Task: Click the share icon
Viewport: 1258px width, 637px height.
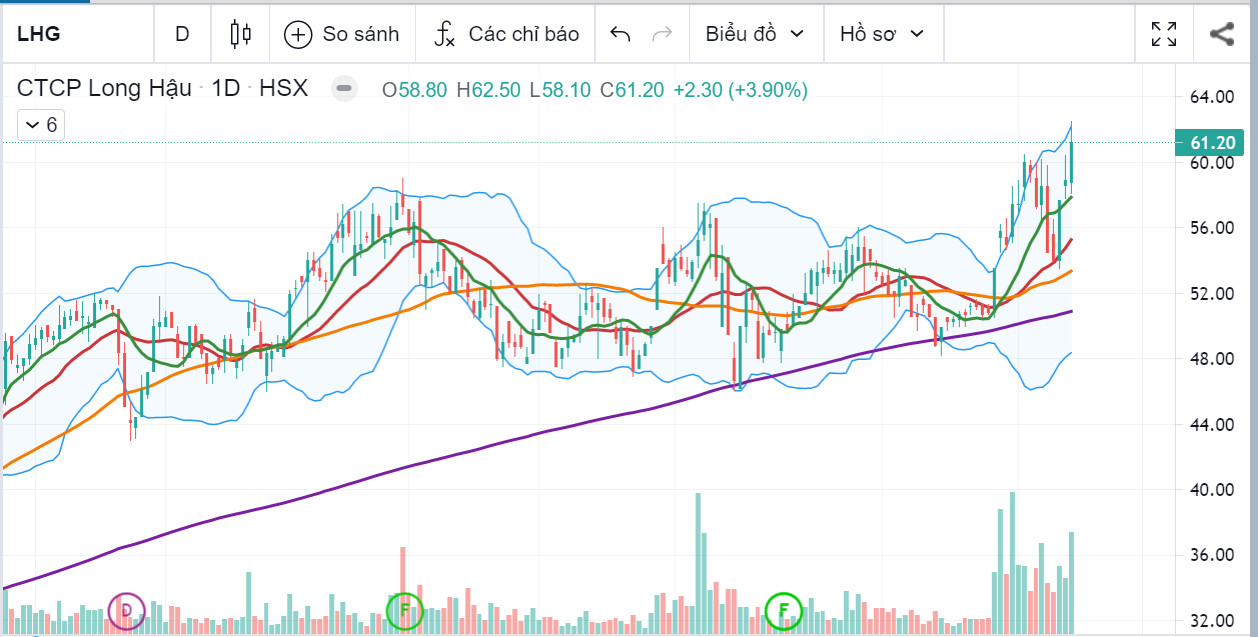Action: [x=1221, y=34]
